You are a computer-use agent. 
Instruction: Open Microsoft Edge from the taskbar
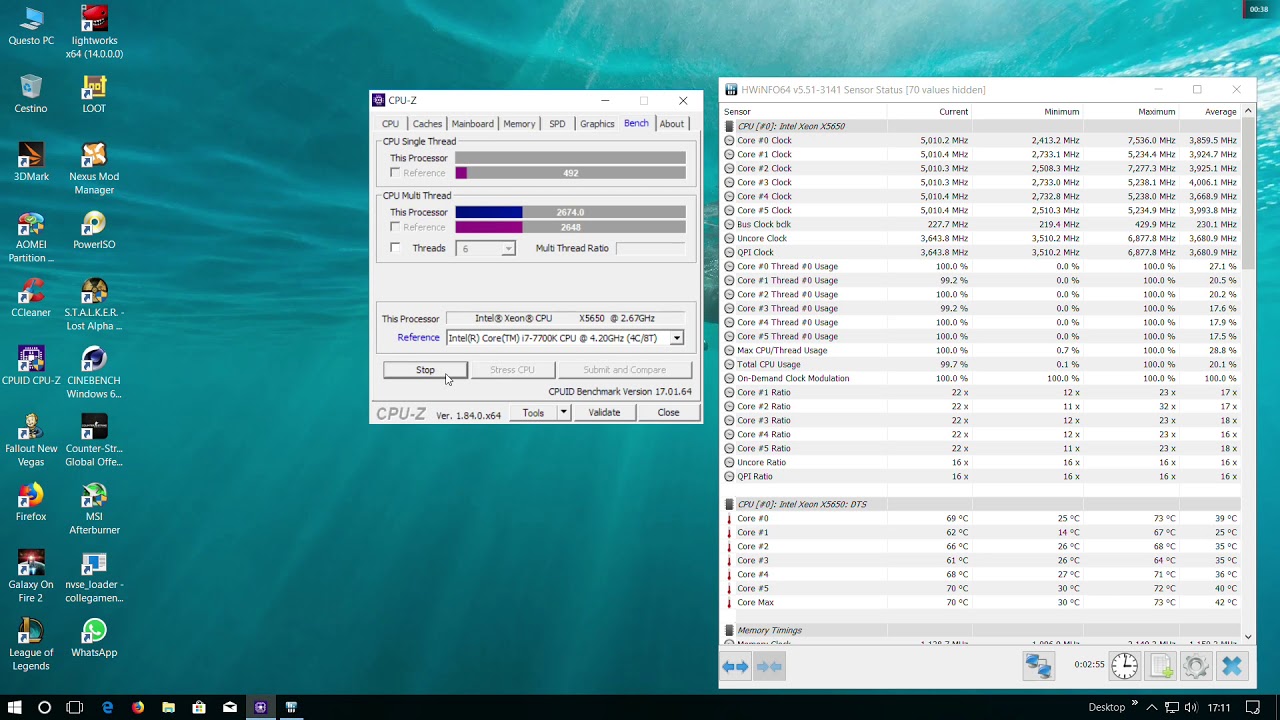(108, 707)
